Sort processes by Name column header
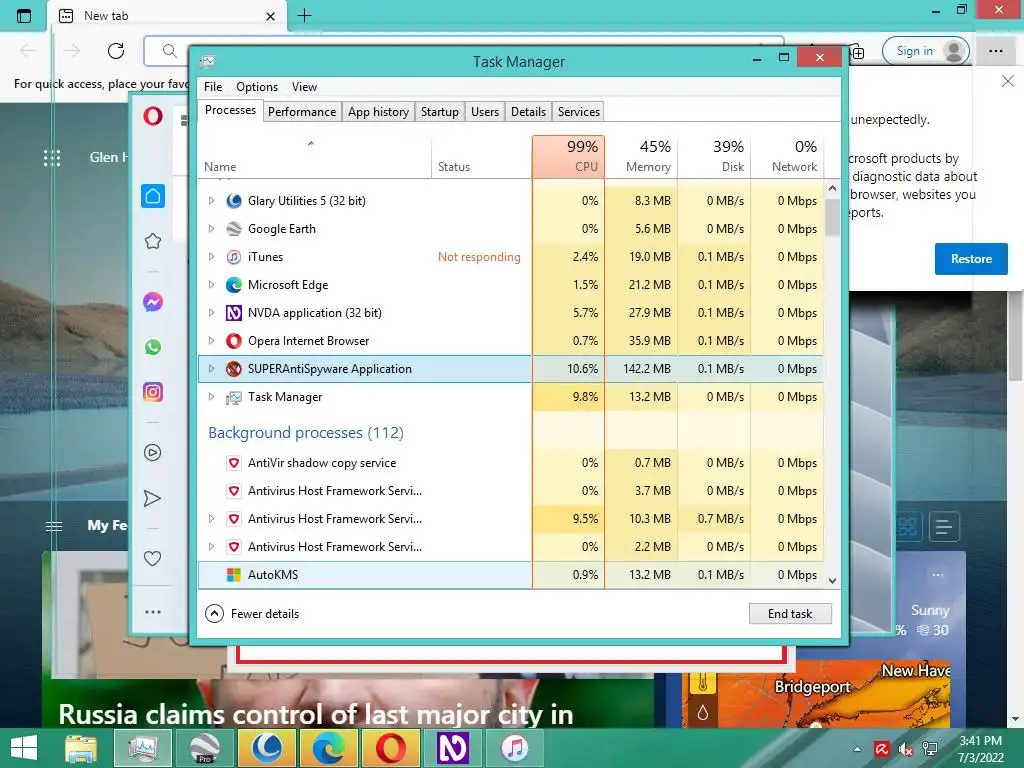 [x=314, y=156]
